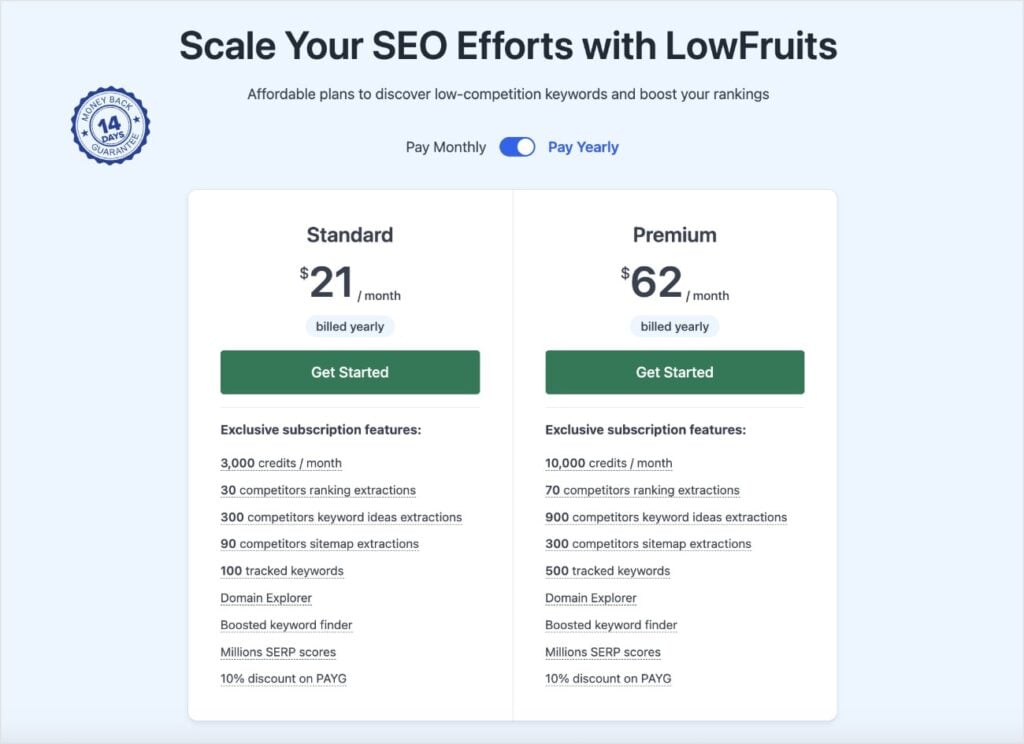Screen dimensions: 1024x744
Task: Open the 100 tracked keywords link
Action: 281,571
